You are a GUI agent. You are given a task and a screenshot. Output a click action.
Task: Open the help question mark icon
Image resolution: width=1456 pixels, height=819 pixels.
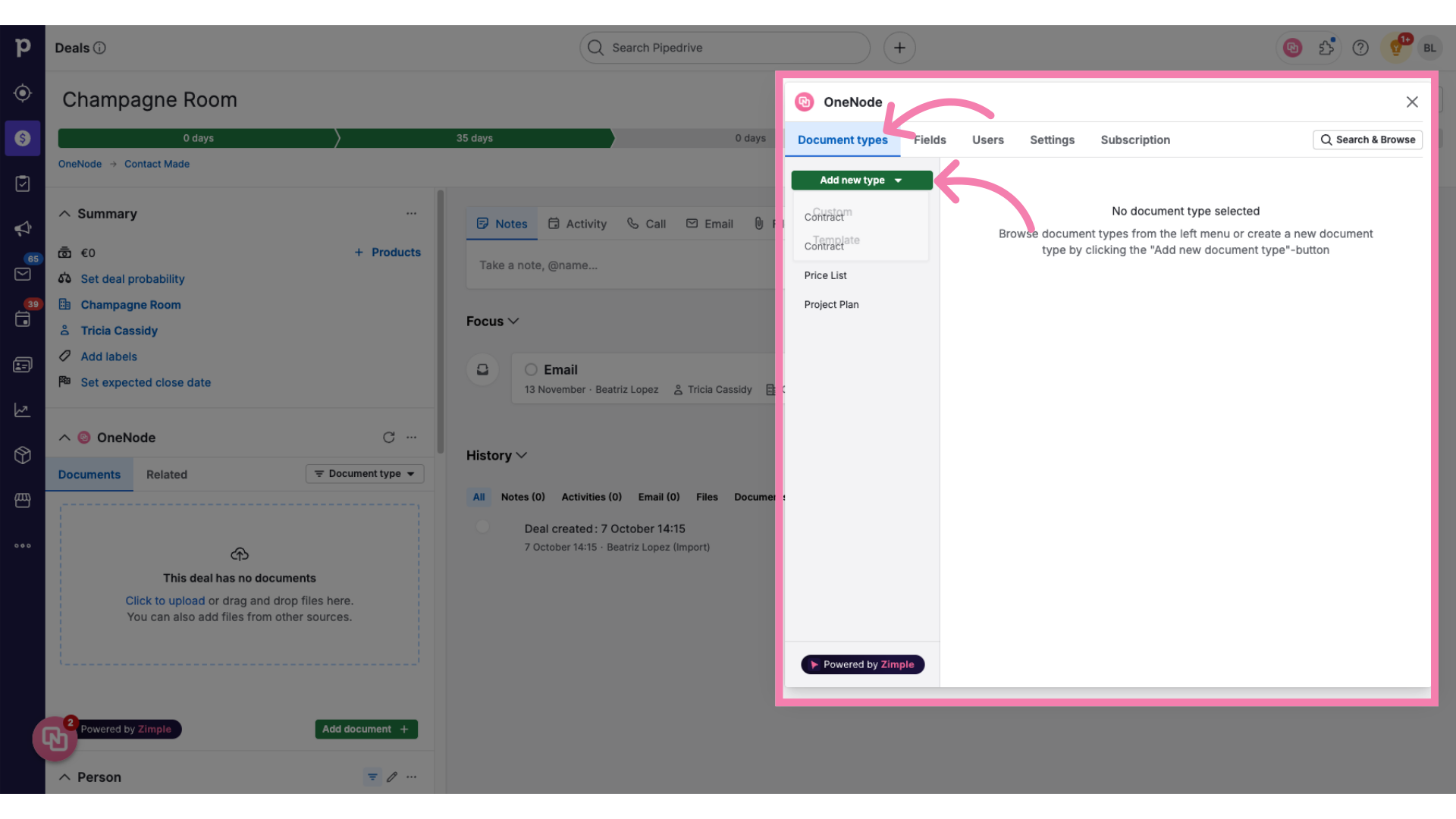pyautogui.click(x=1361, y=48)
